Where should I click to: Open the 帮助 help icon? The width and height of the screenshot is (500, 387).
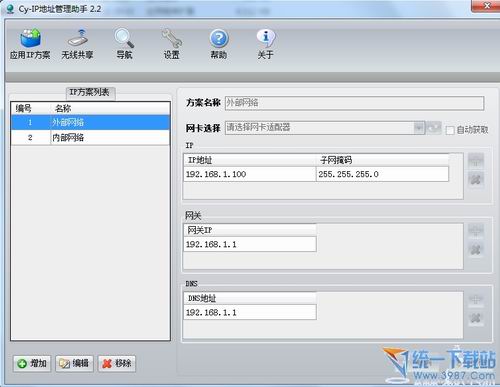coord(219,44)
